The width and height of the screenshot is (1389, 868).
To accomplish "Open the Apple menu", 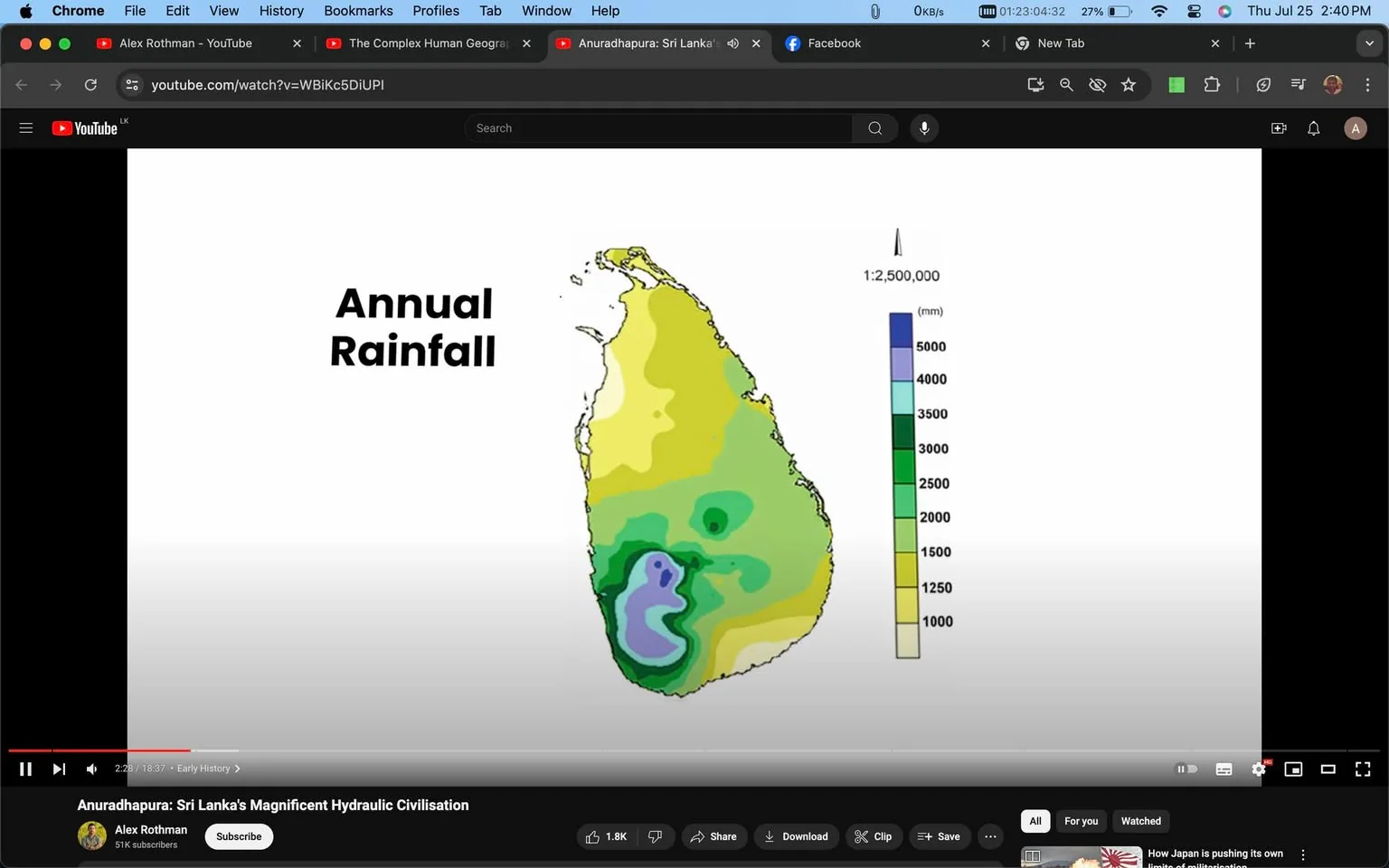I will pyautogui.click(x=25, y=11).
